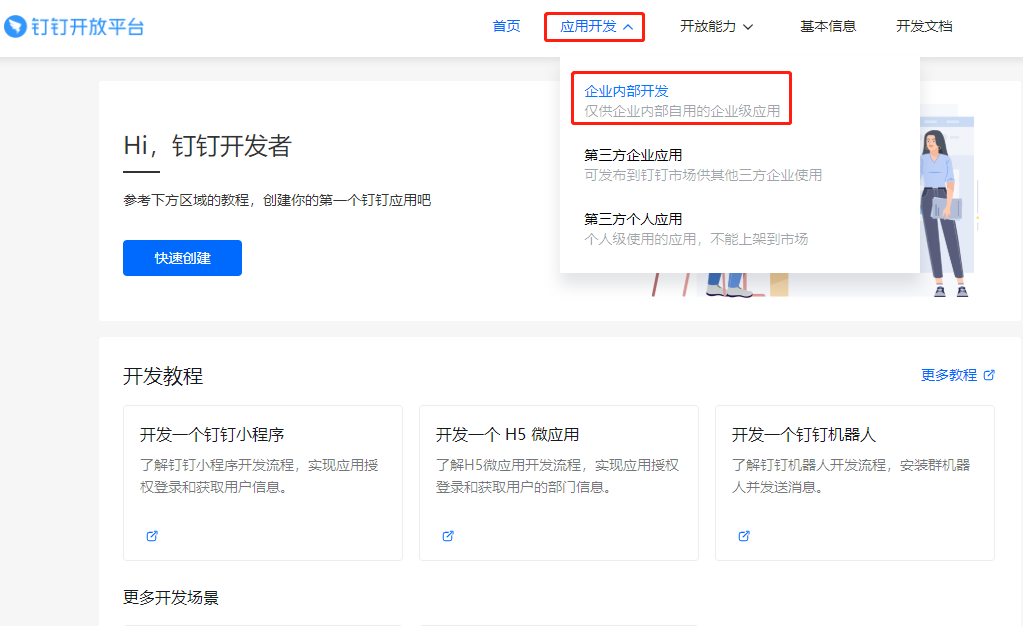Click the 钉钉开放平台 title text

coord(87,27)
